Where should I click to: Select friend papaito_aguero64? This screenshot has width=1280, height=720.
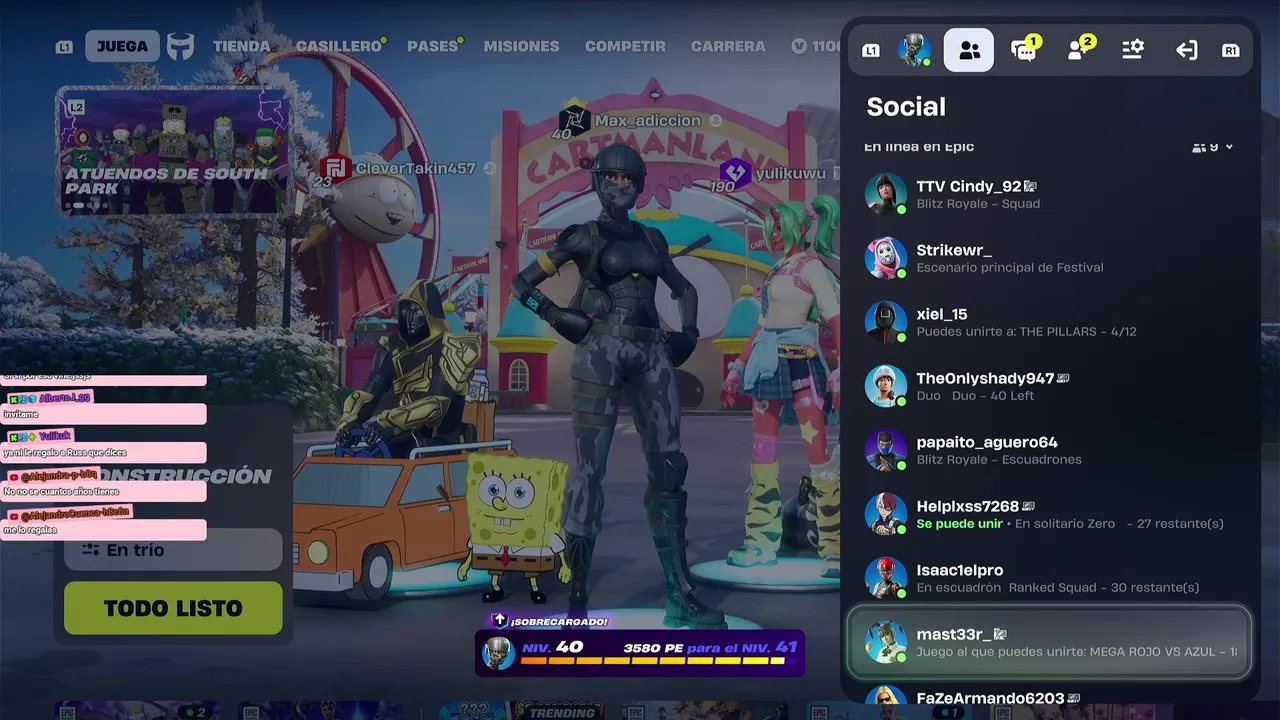click(1048, 450)
